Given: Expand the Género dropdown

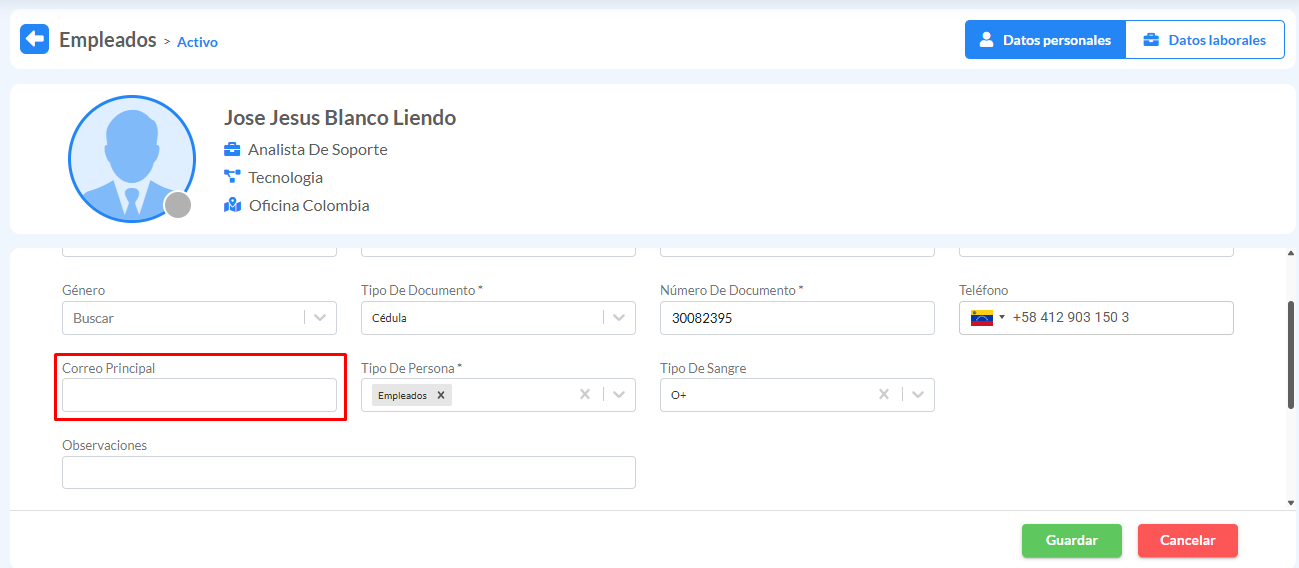Looking at the screenshot, I should (x=320, y=318).
